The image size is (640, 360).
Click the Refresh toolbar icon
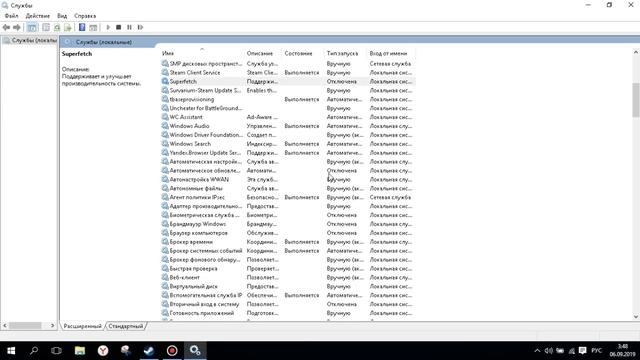click(x=57, y=27)
